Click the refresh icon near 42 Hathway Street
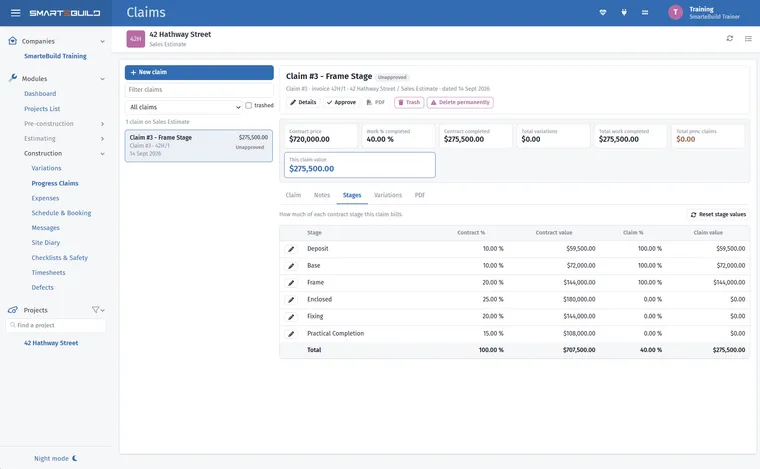 tap(729, 38)
